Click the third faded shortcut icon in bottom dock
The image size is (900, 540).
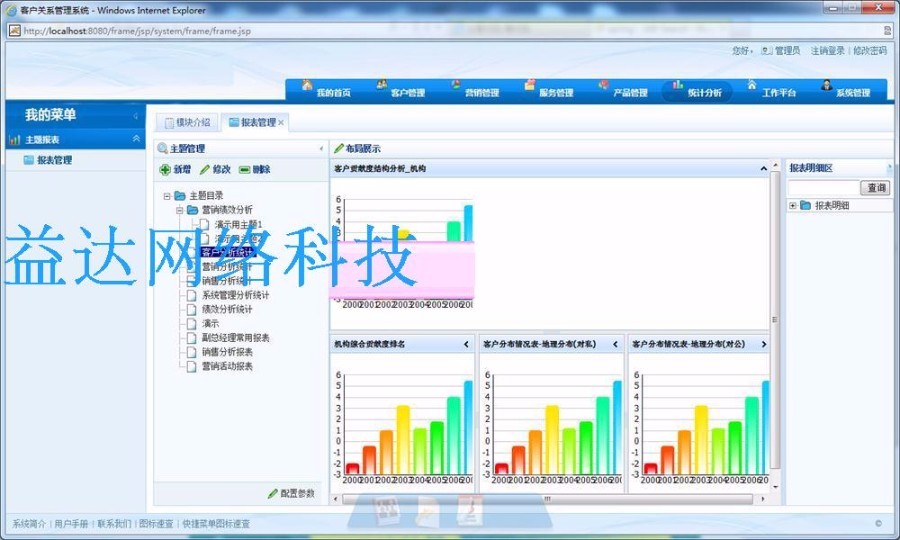tap(470, 510)
